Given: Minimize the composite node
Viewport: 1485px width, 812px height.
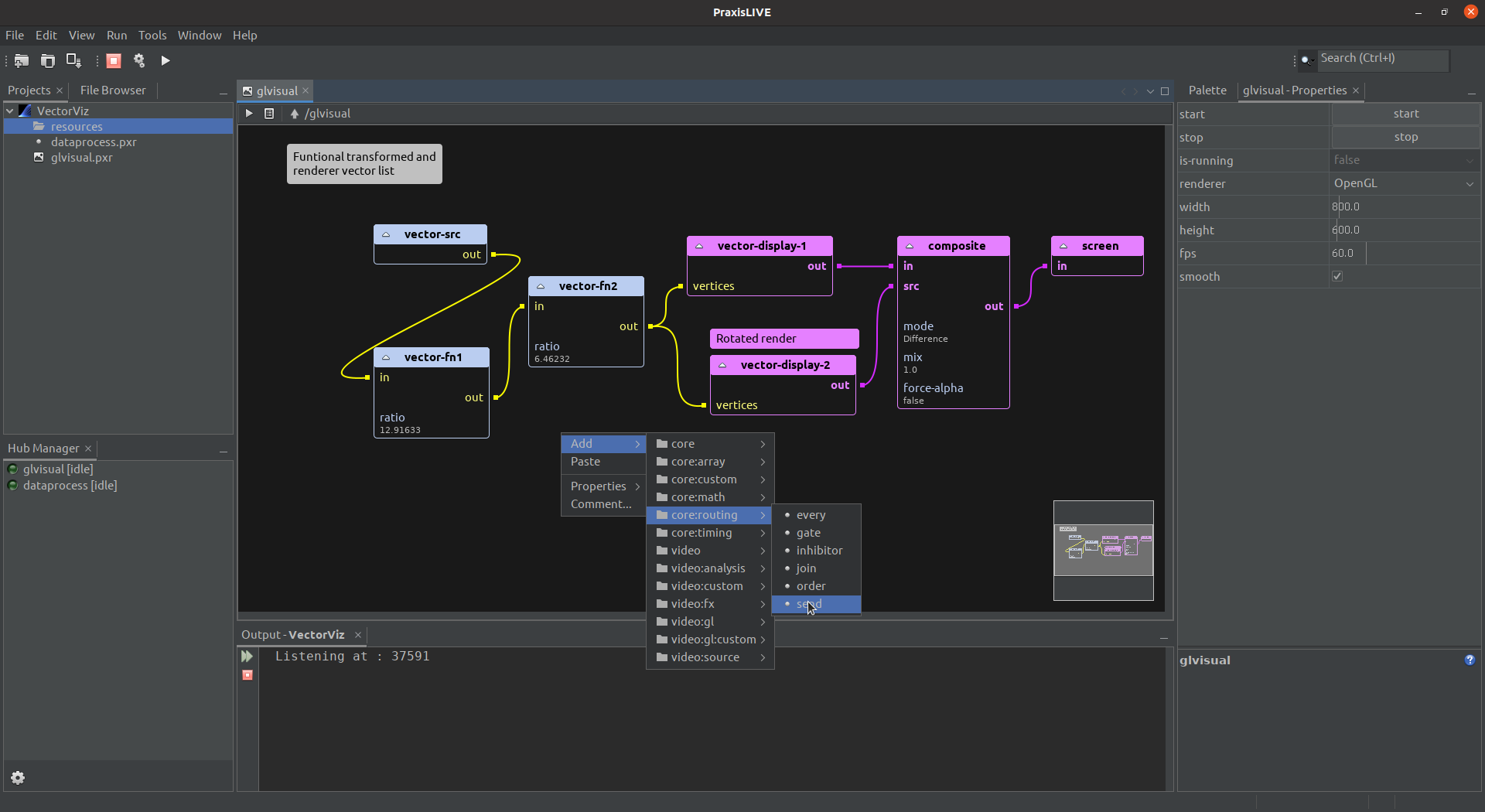Looking at the screenshot, I should [910, 246].
